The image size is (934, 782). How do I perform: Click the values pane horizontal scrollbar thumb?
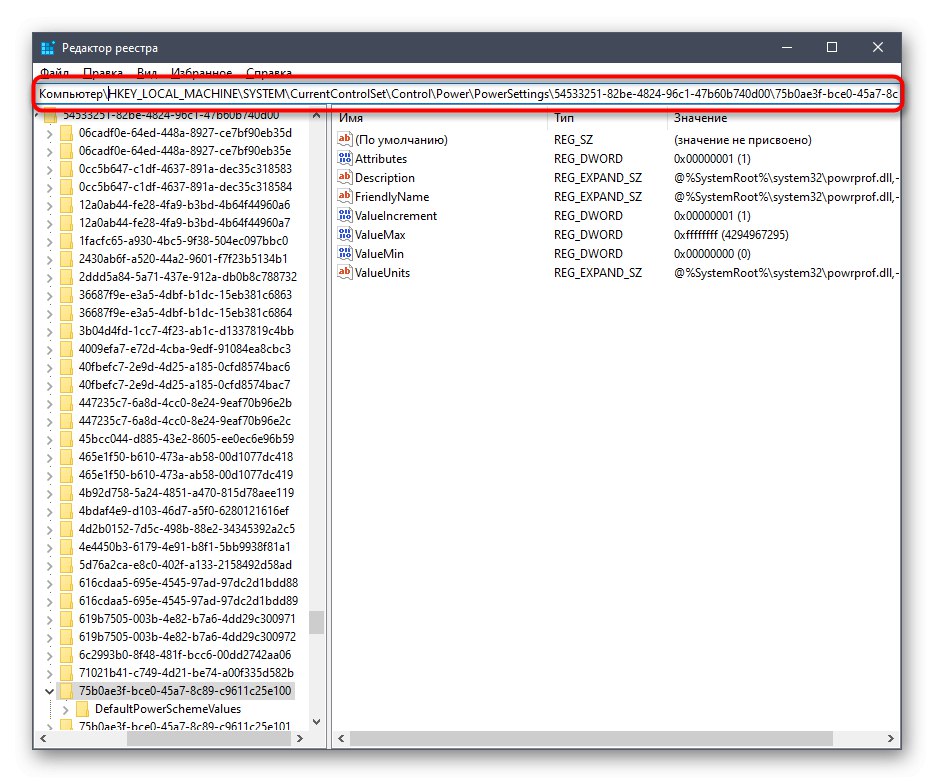tap(591, 739)
